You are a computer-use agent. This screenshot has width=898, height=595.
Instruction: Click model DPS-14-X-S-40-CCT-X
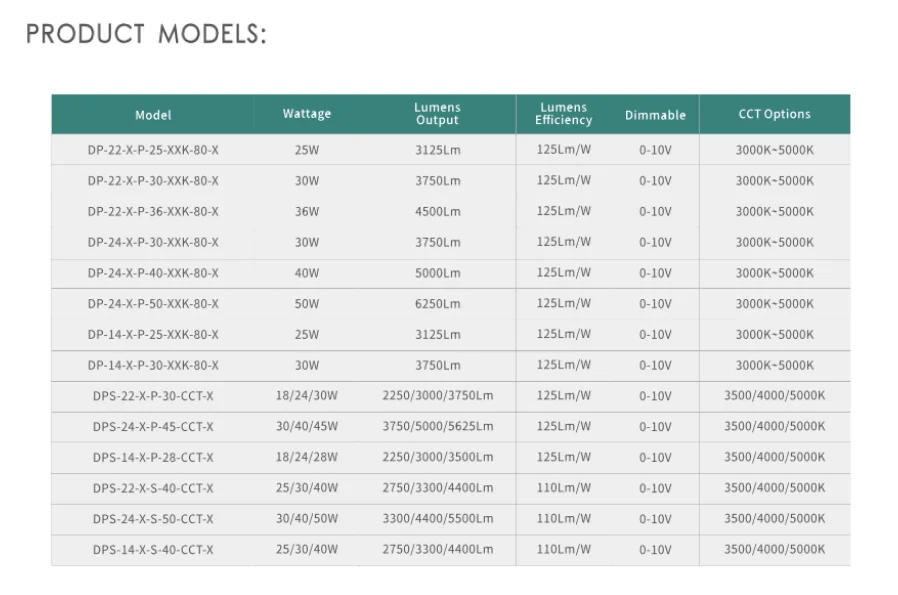click(x=153, y=550)
